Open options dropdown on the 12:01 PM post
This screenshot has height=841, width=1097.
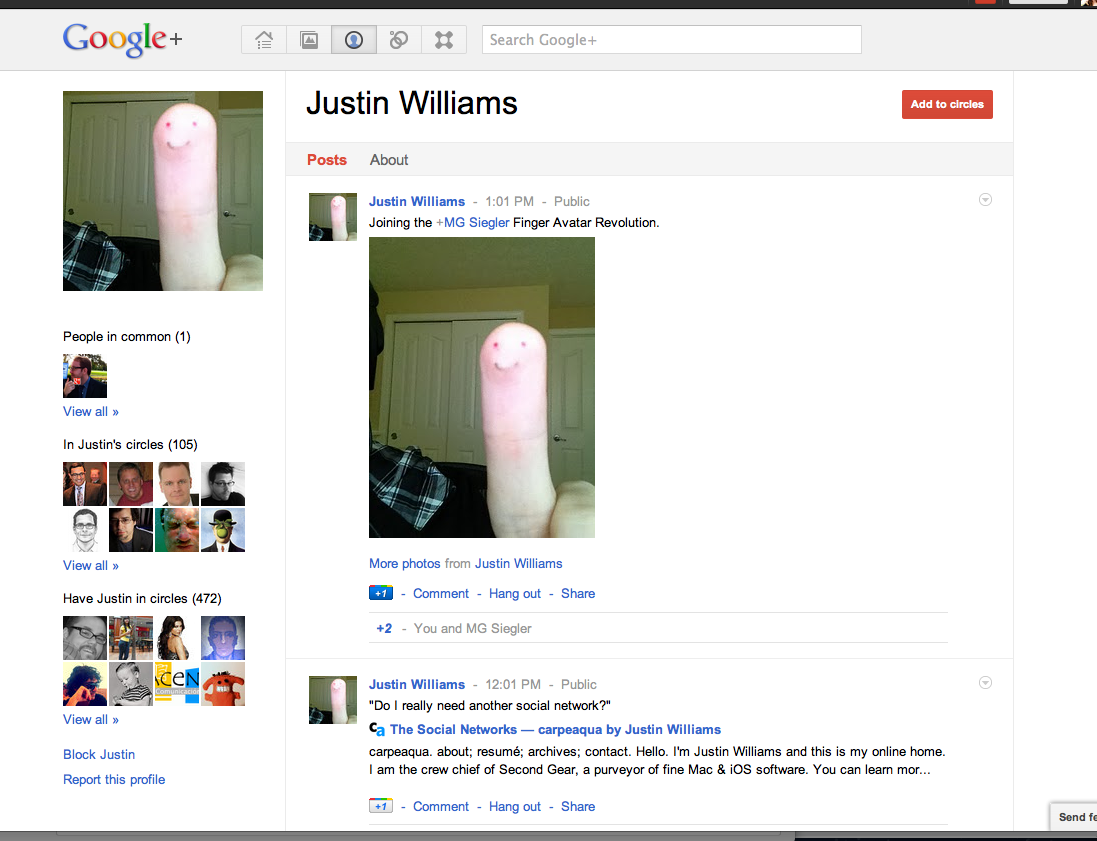coord(985,683)
